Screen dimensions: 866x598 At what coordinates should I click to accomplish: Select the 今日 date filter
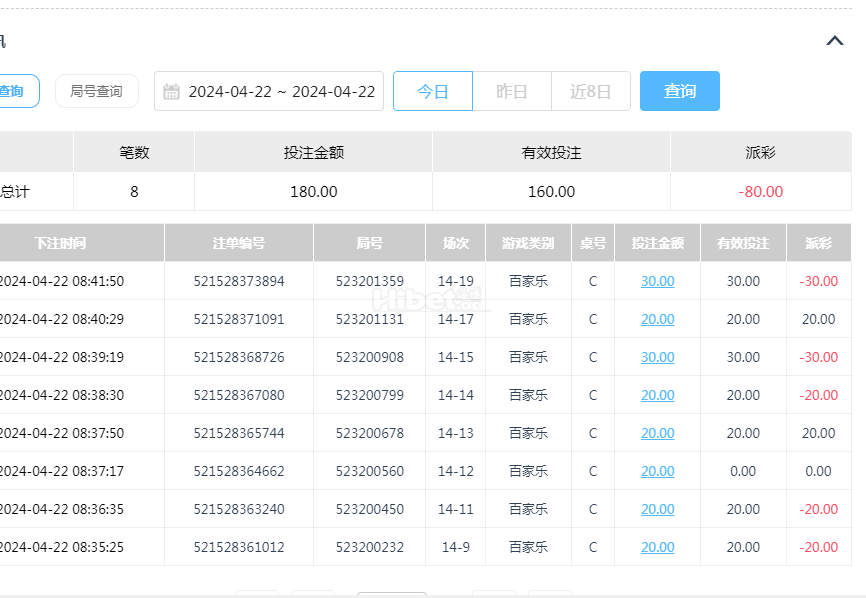pos(432,91)
